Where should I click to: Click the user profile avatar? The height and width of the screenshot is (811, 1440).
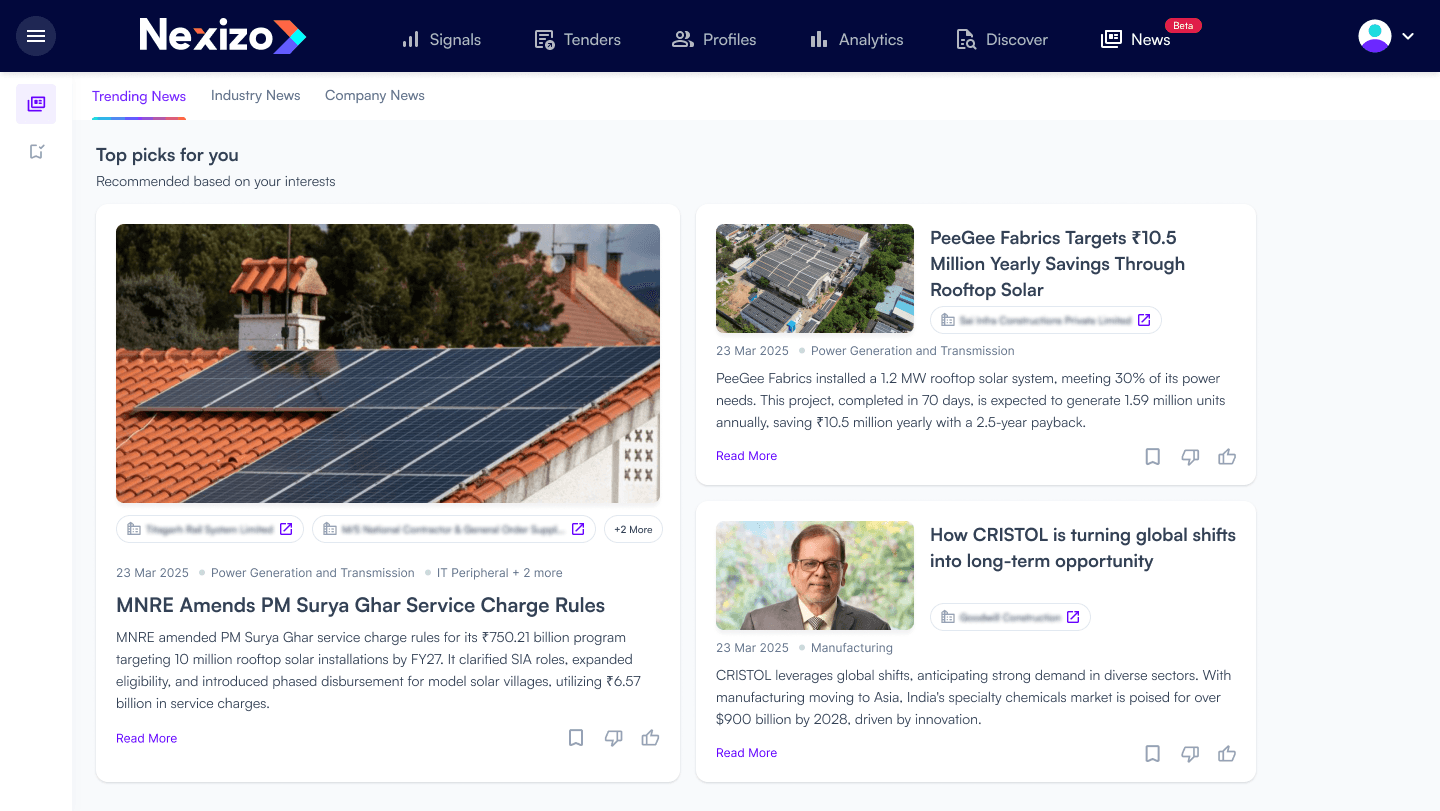click(1375, 36)
